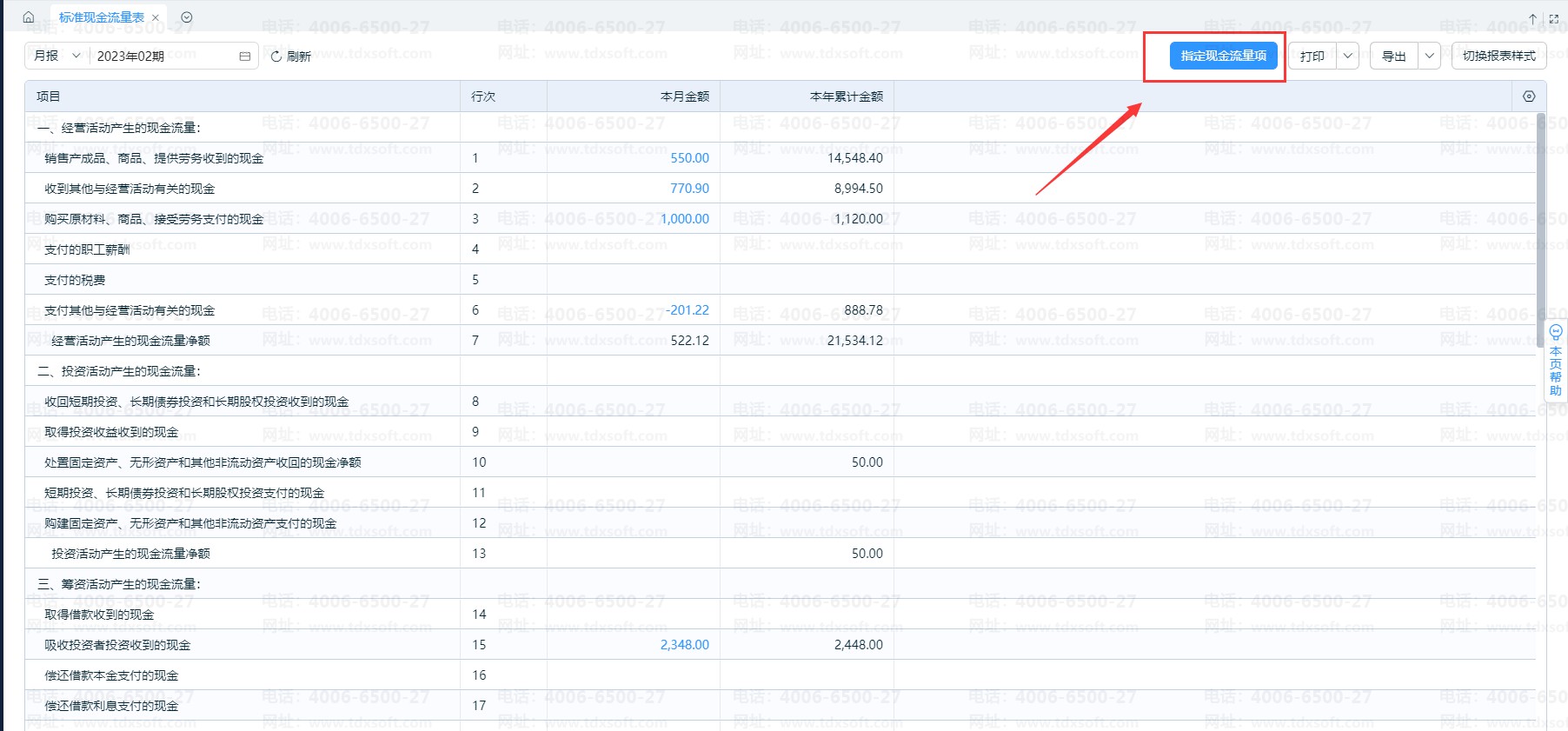Expand the 月报 report type dropdown
This screenshot has width=1568, height=731.
pyautogui.click(x=56, y=56)
